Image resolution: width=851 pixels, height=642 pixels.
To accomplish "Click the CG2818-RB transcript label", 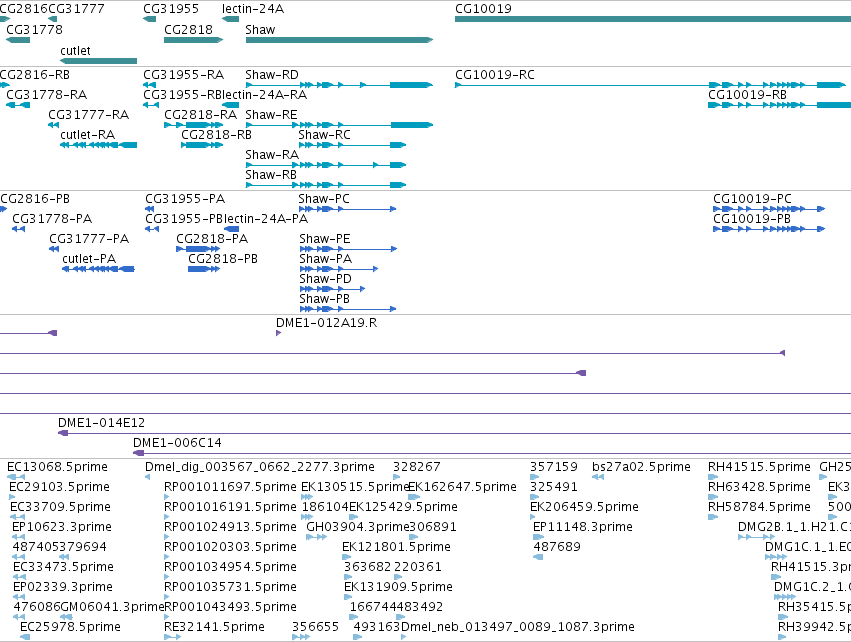I will (x=216, y=135).
